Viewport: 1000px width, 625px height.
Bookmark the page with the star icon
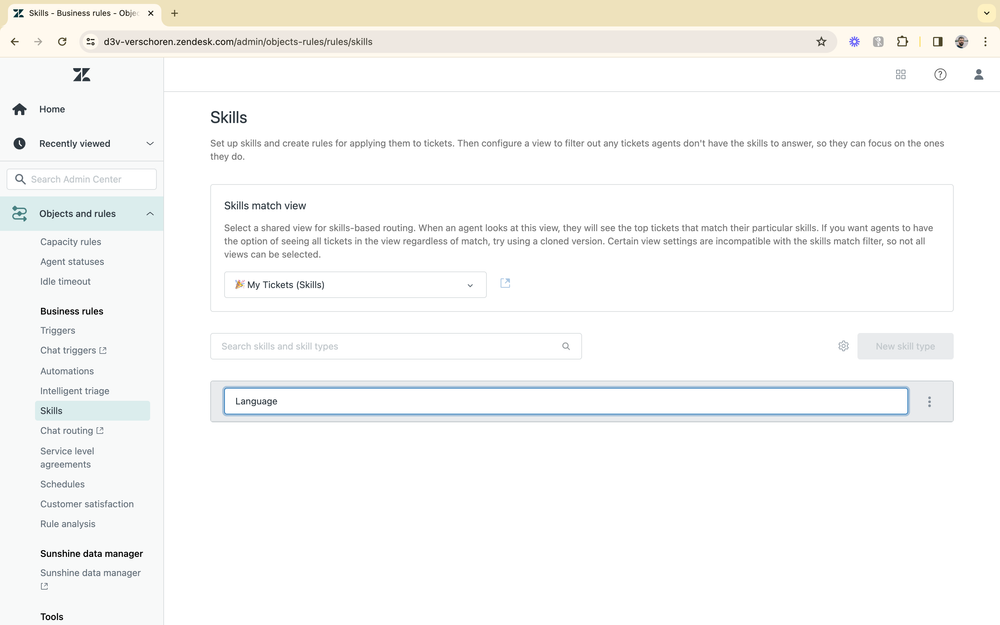click(821, 42)
